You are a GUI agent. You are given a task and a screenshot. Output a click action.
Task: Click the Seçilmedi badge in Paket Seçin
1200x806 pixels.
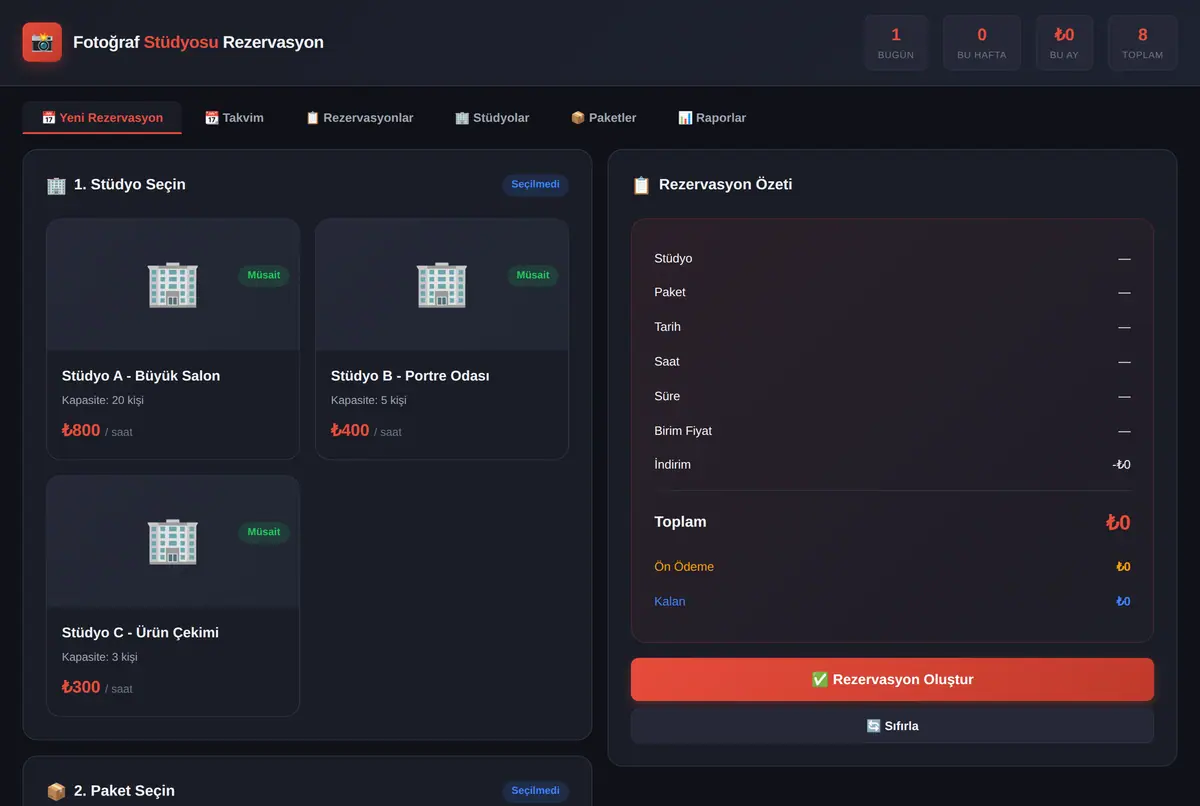[535, 791]
